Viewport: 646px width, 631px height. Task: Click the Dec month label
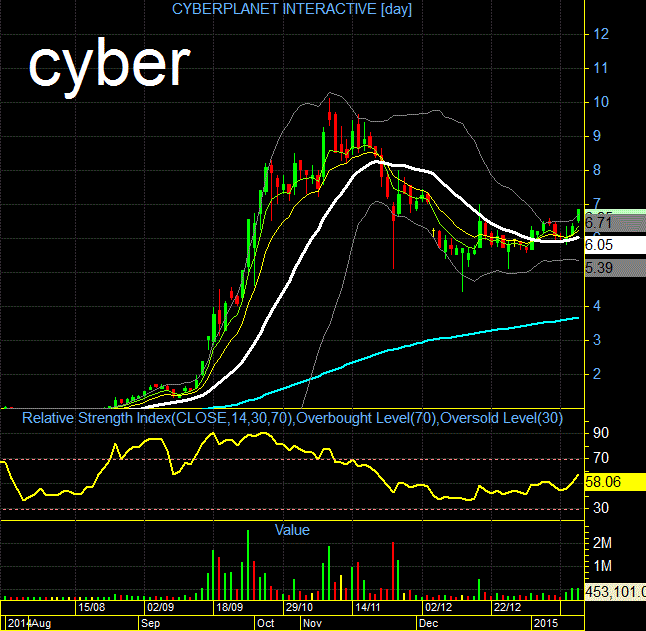pyautogui.click(x=428, y=623)
